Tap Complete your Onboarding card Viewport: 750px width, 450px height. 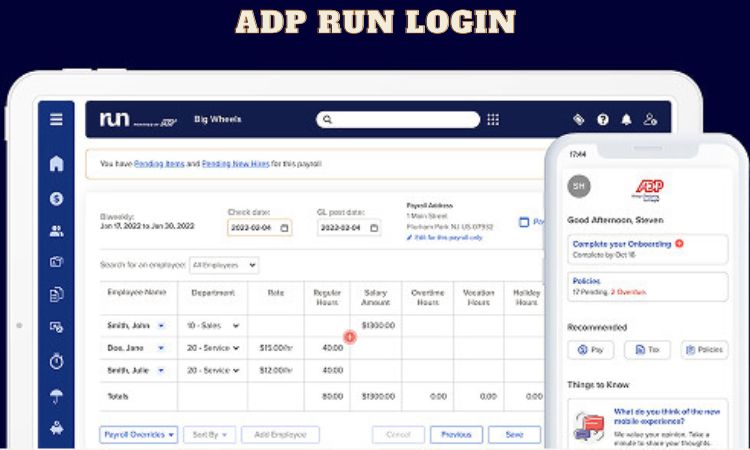pyautogui.click(x=648, y=249)
